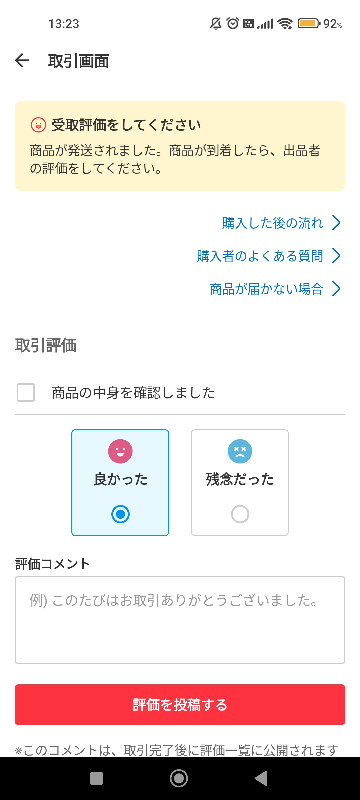Select the 良かった radio button

120,515
